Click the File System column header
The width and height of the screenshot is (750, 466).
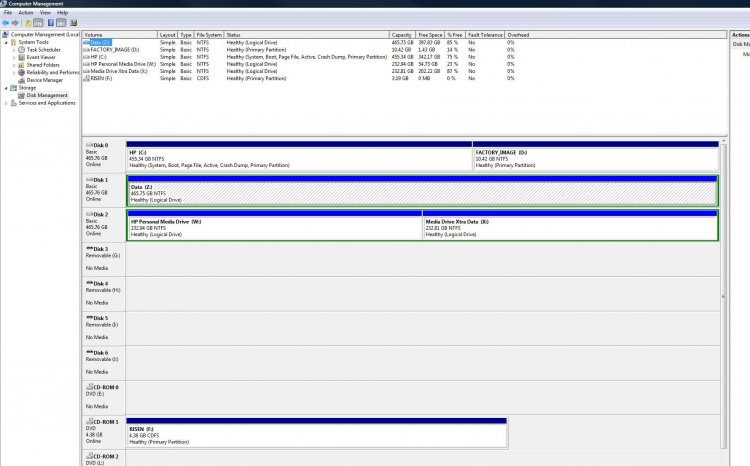pyautogui.click(x=207, y=35)
